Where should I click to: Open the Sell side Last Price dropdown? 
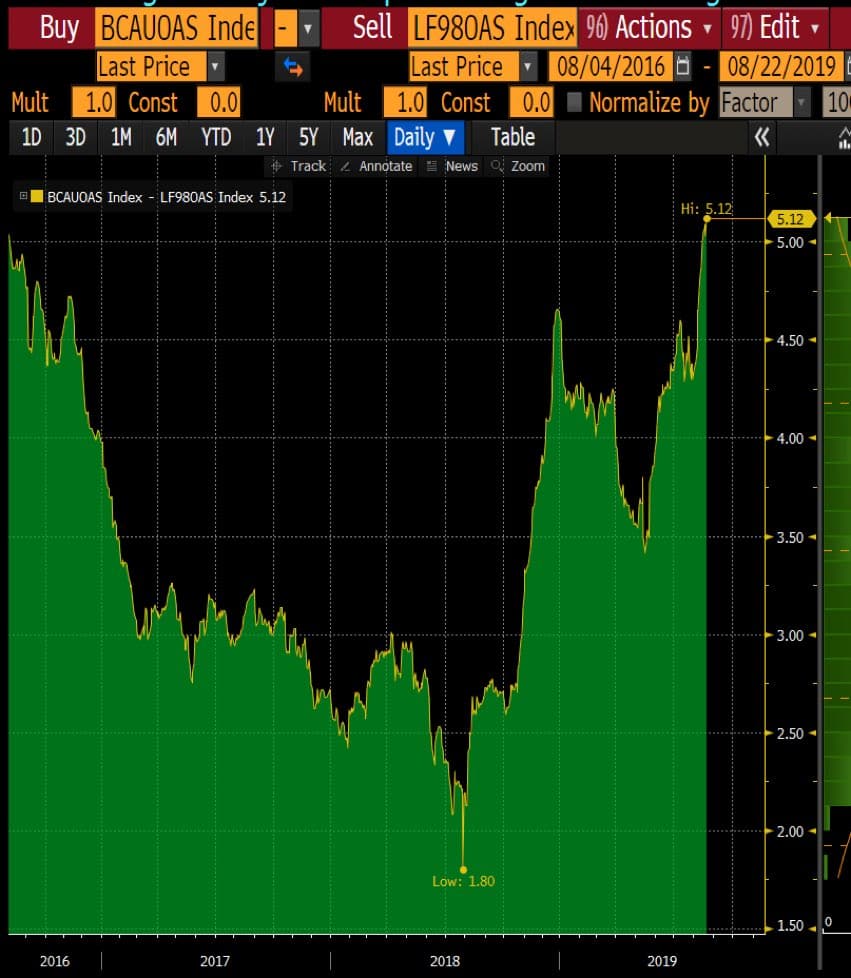click(x=527, y=67)
